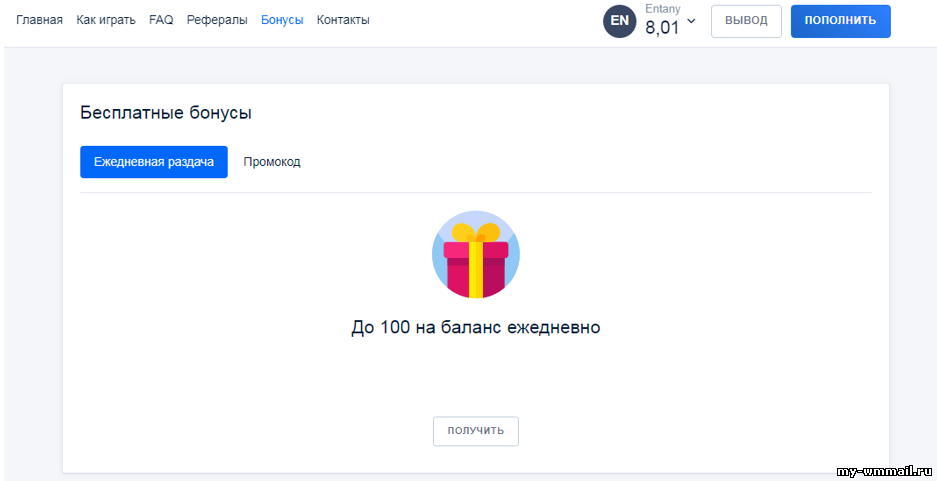Click the Entany username label
The width and height of the screenshot is (937, 481).
pyautogui.click(x=662, y=9)
